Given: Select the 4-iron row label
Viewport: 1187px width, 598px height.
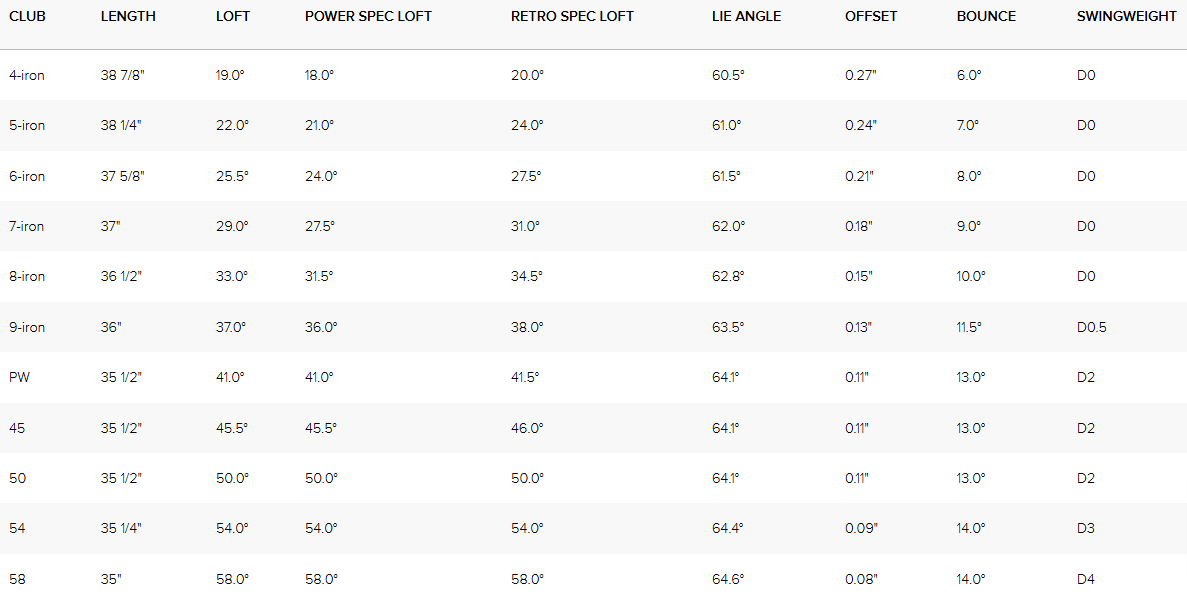Looking at the screenshot, I should (x=27, y=75).
